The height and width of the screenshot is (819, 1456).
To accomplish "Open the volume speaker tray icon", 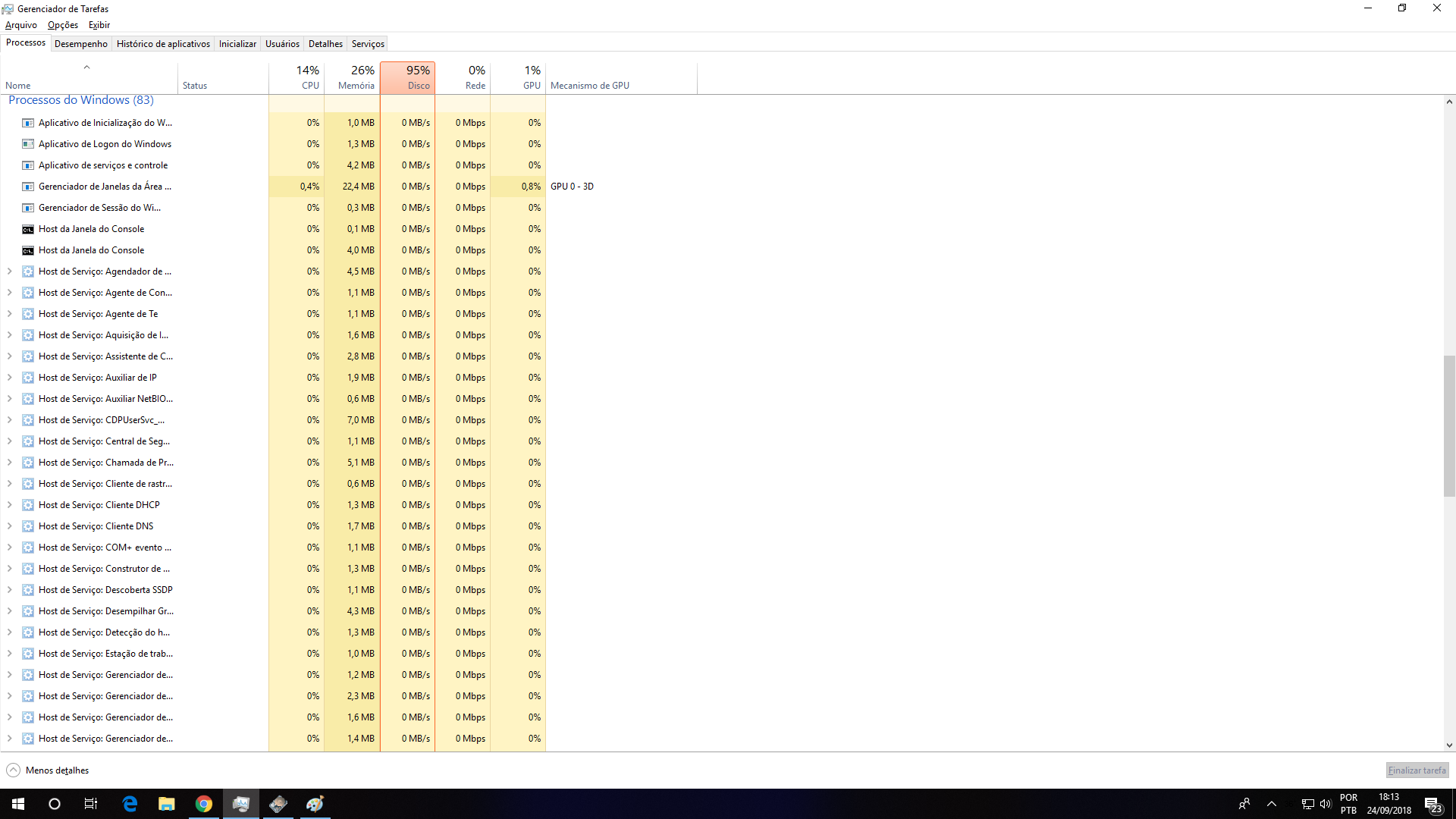I will (x=1326, y=804).
